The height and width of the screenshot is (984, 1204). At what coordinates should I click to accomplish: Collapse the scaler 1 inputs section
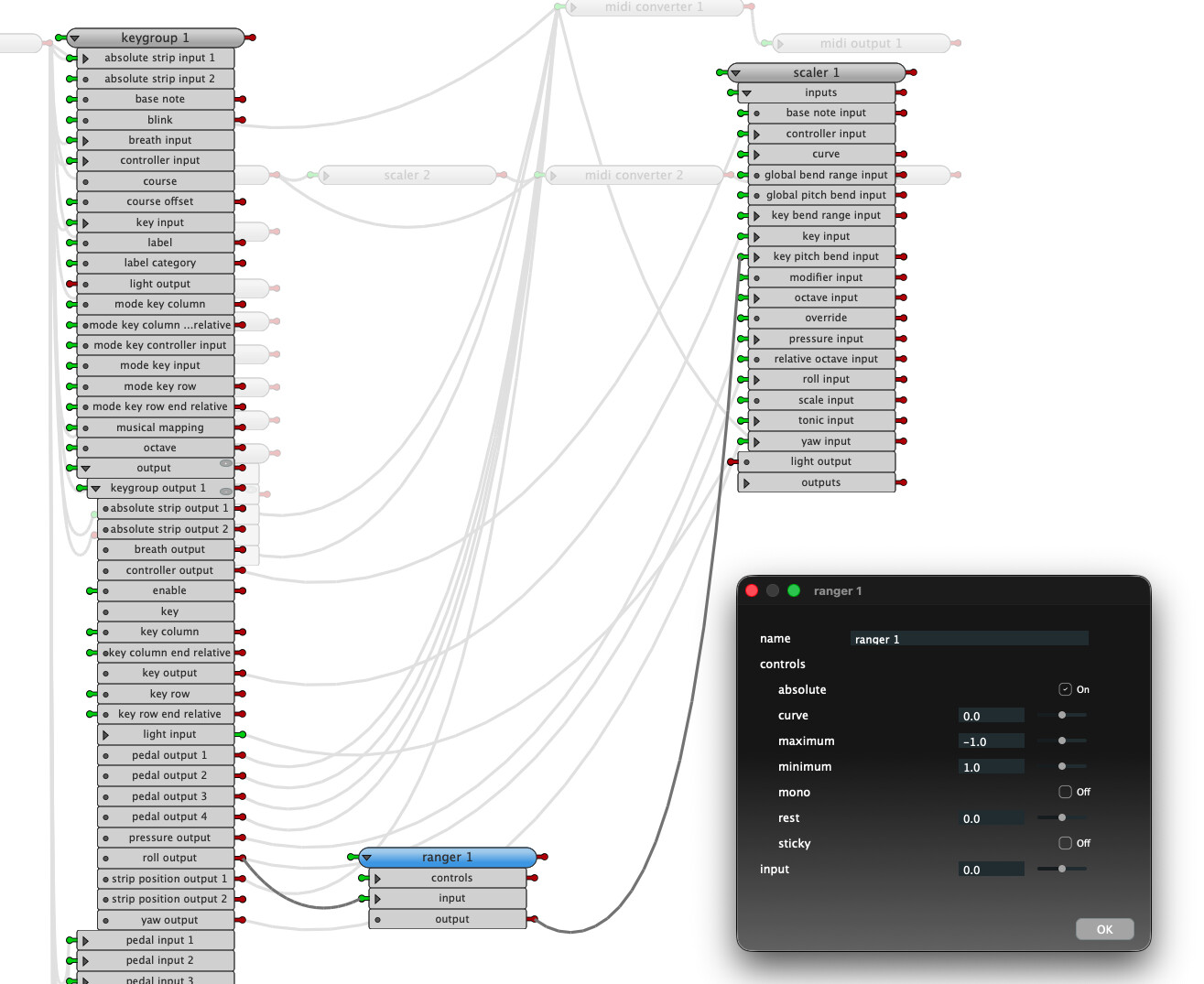747,92
